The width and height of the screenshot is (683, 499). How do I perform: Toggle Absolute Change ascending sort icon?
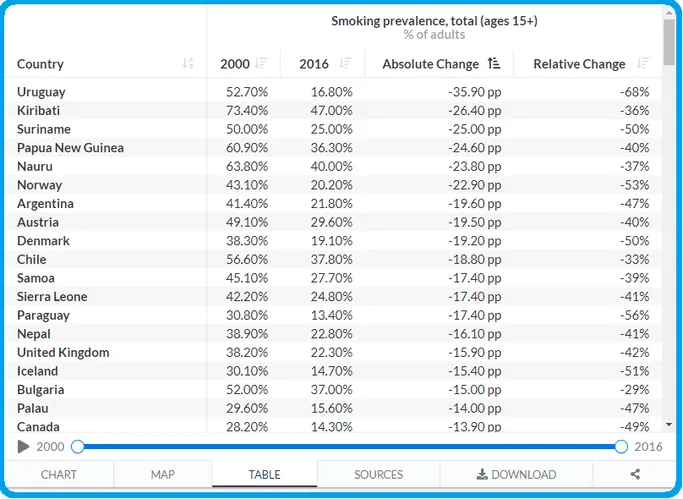[494, 64]
